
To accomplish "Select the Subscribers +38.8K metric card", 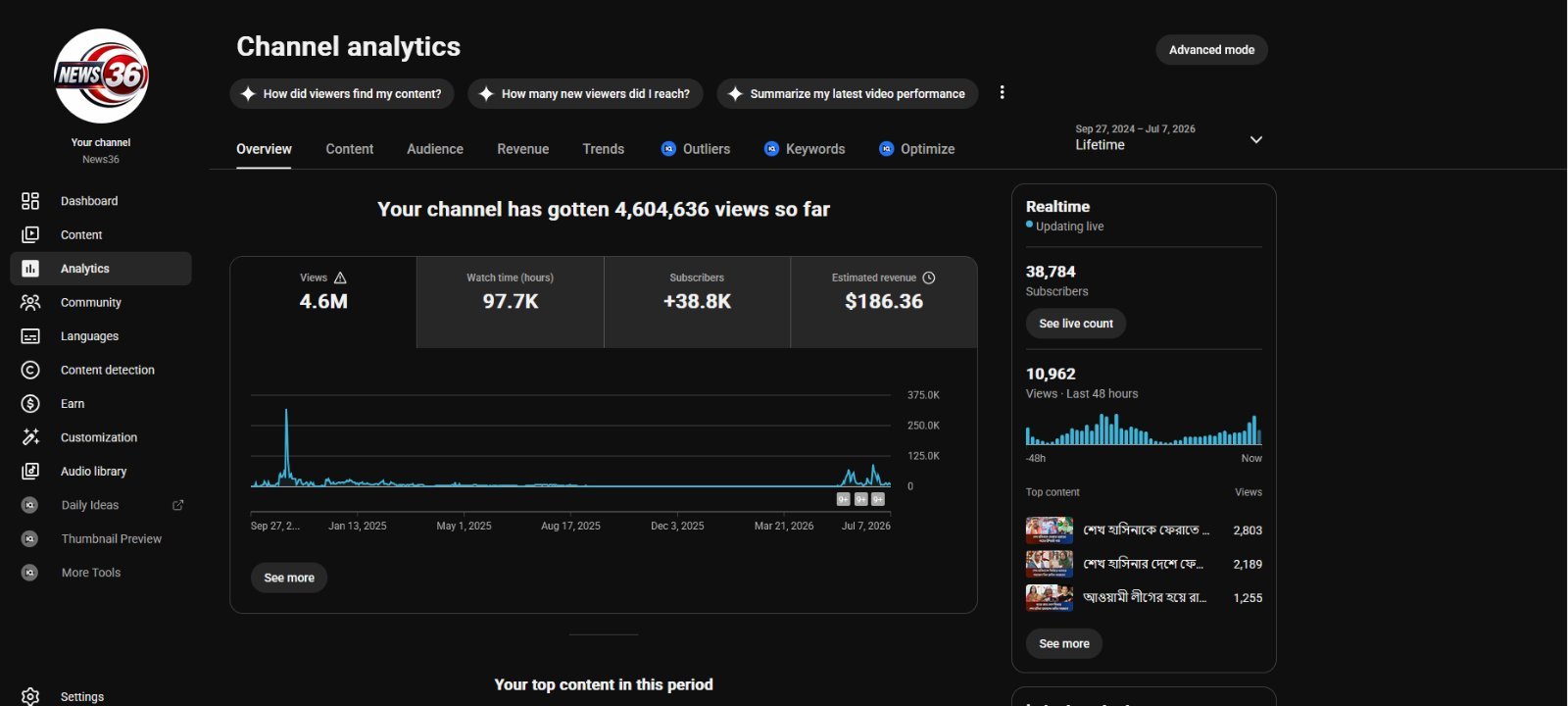I will (x=697, y=302).
